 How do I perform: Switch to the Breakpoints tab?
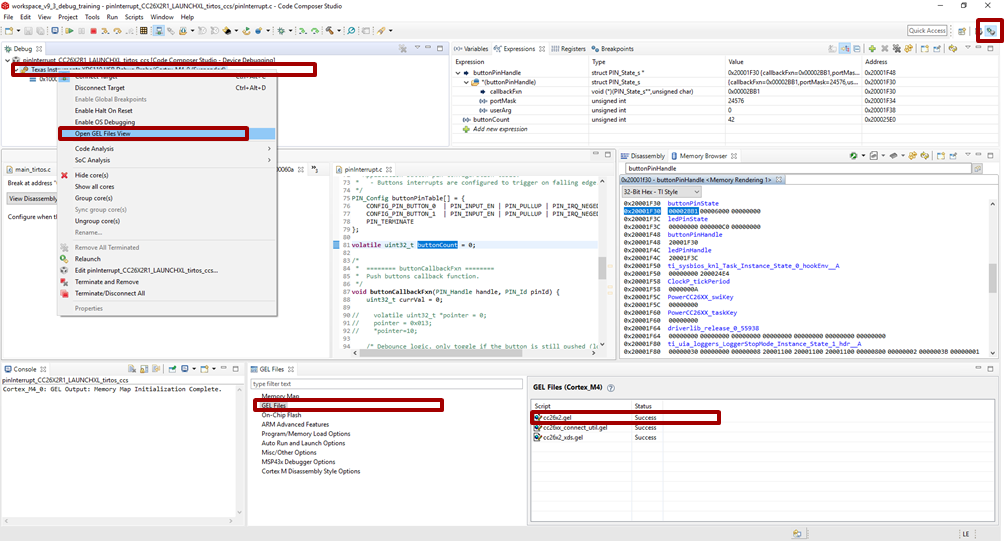tap(615, 48)
